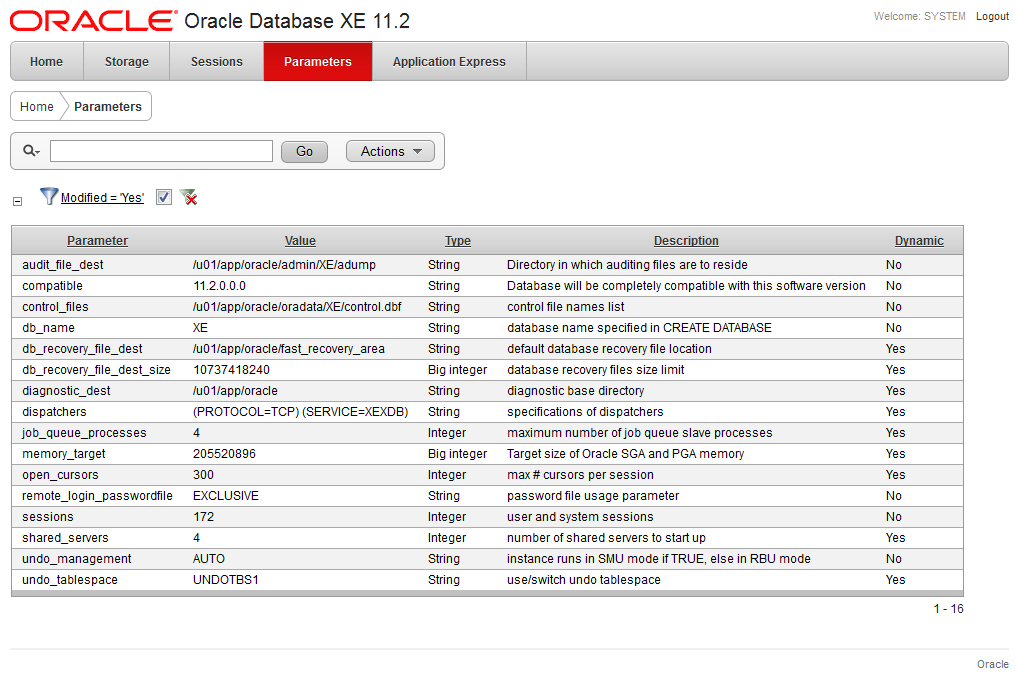Screen dimensions: 1019x692
Task: Sort by the Type column header
Action: click(x=458, y=240)
